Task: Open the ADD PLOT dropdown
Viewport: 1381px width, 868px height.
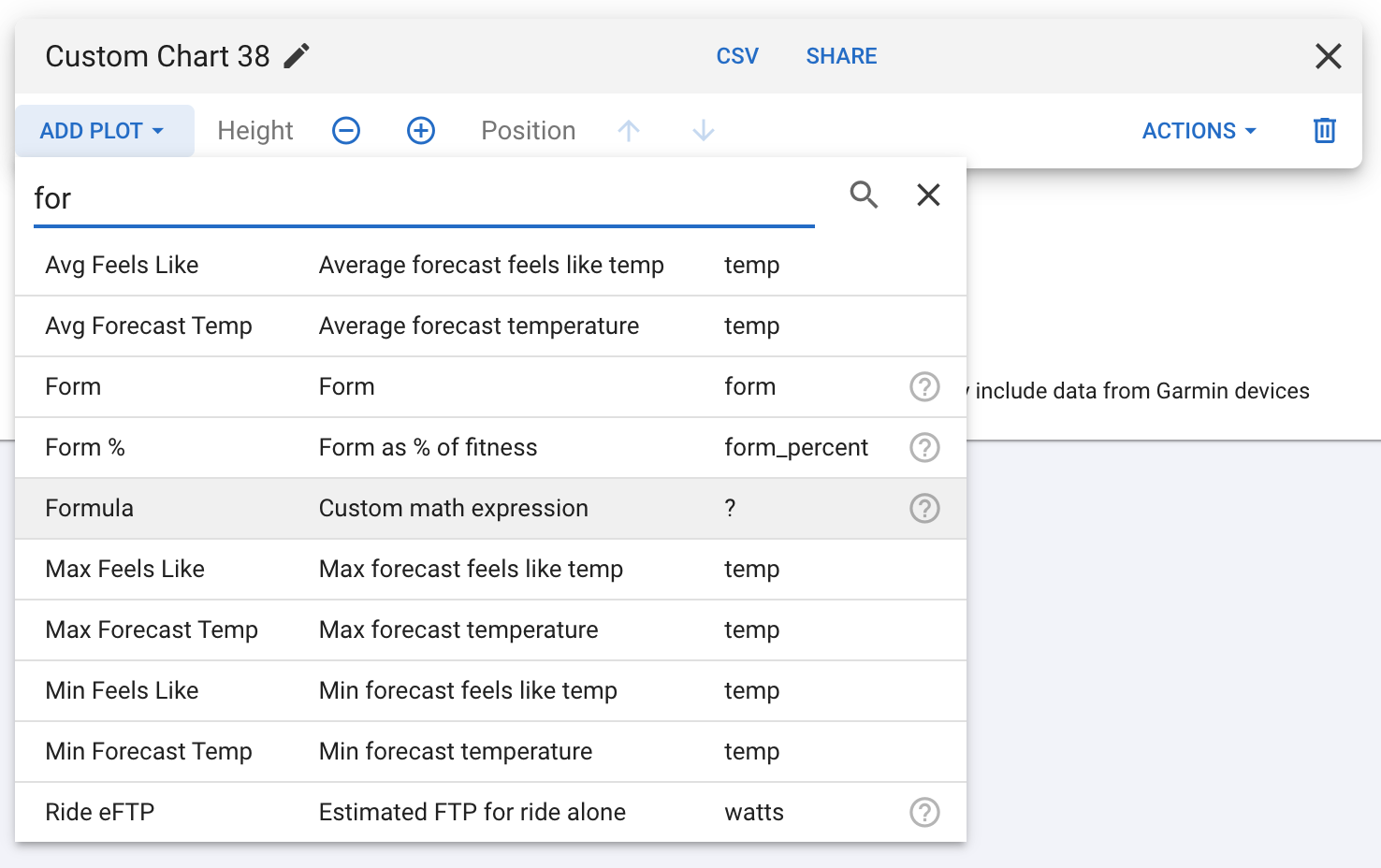Action: coord(103,131)
